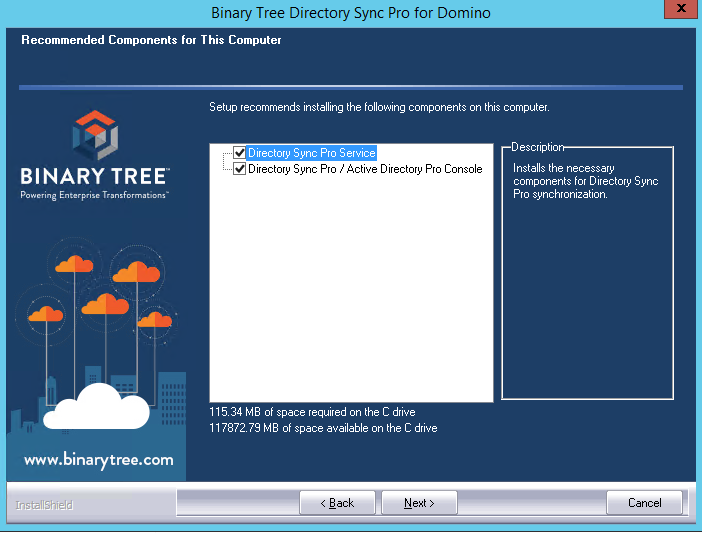Click the www.binarytree.com text
The width and height of the screenshot is (702, 533).
[x=98, y=460]
